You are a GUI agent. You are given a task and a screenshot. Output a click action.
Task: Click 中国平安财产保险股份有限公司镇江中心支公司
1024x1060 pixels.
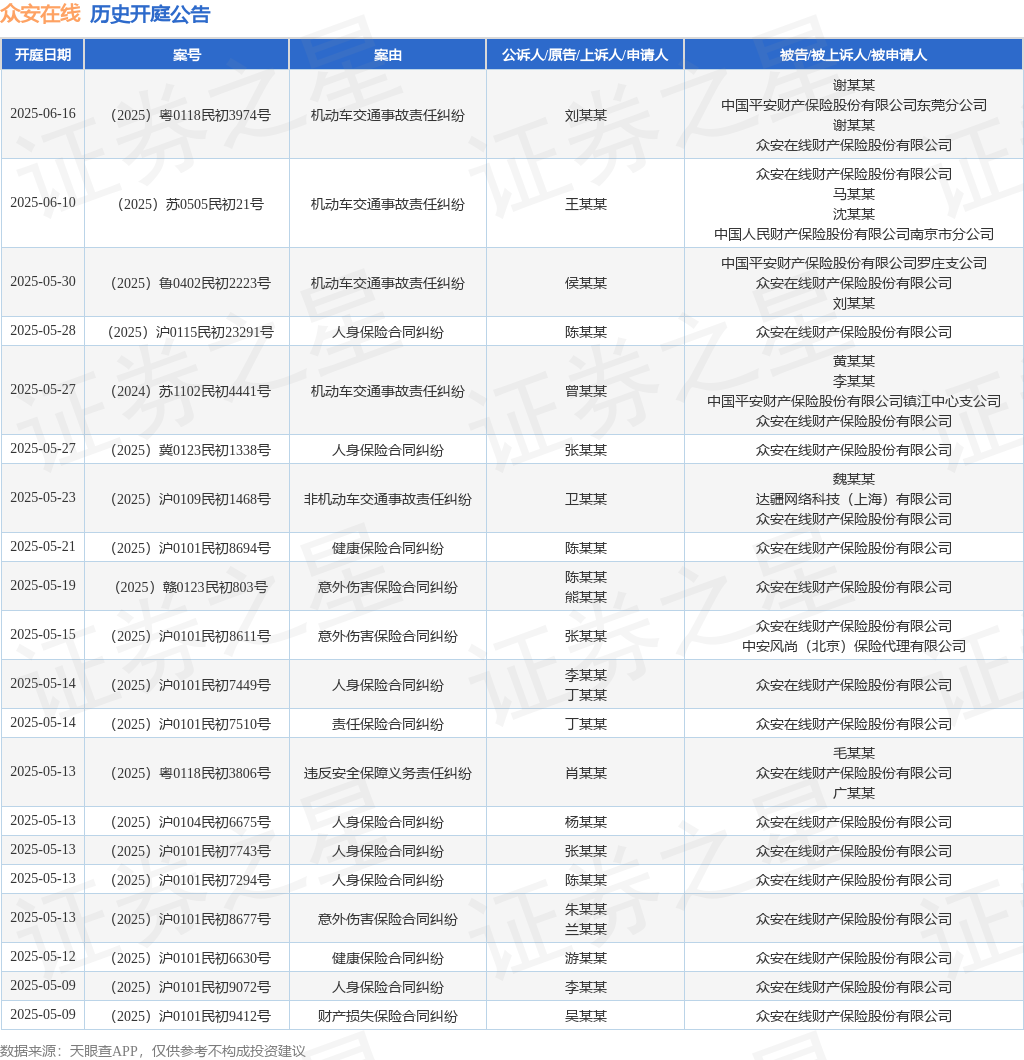point(854,402)
